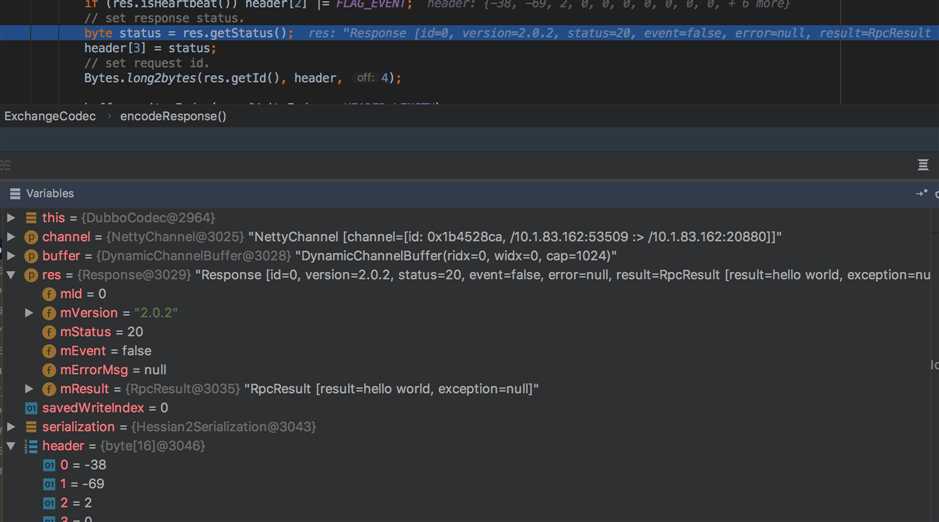
Task: Expand the serialization Hessian2Serialization node
Action: (x=11, y=427)
